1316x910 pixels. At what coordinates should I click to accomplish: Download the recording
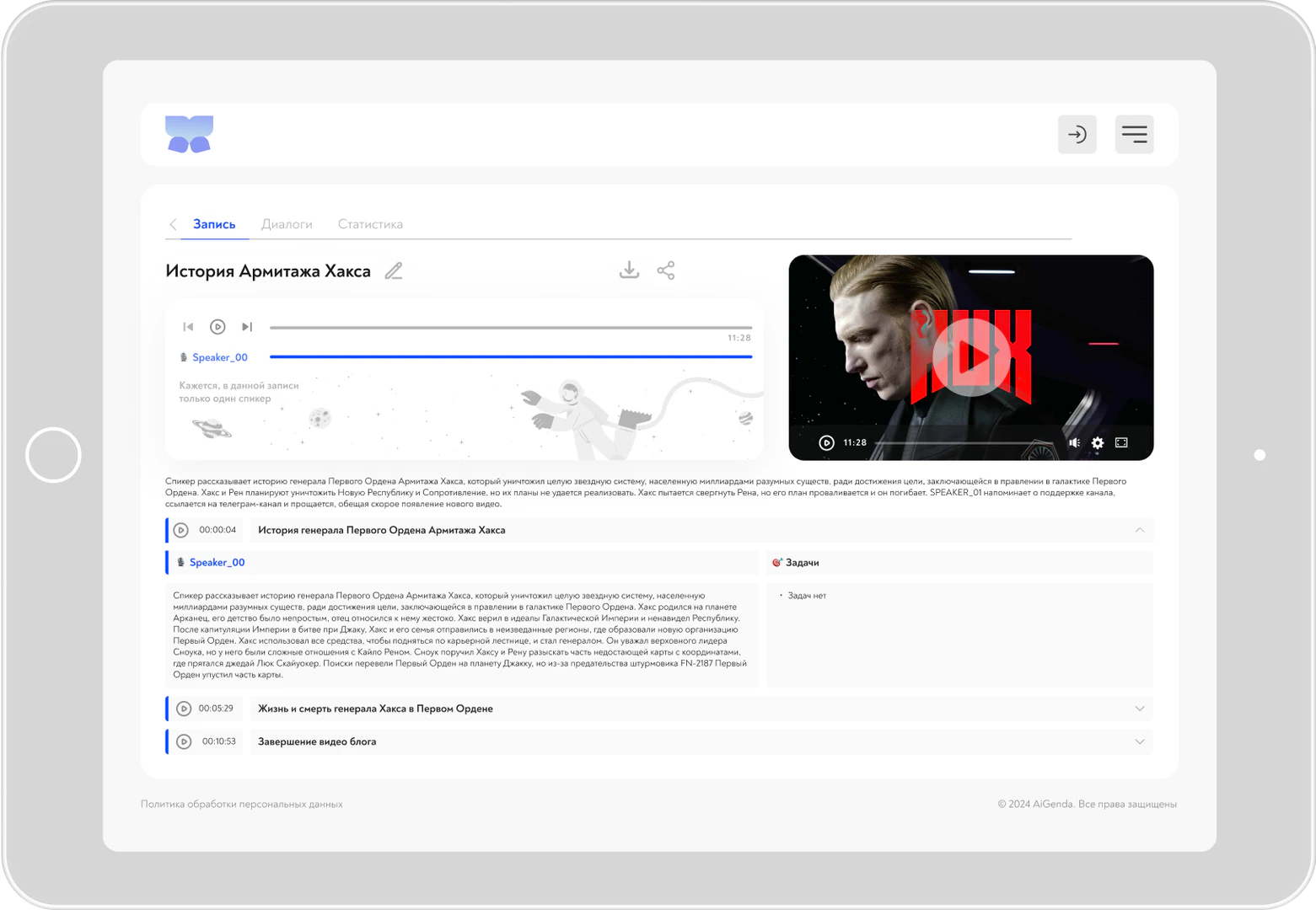coord(629,270)
